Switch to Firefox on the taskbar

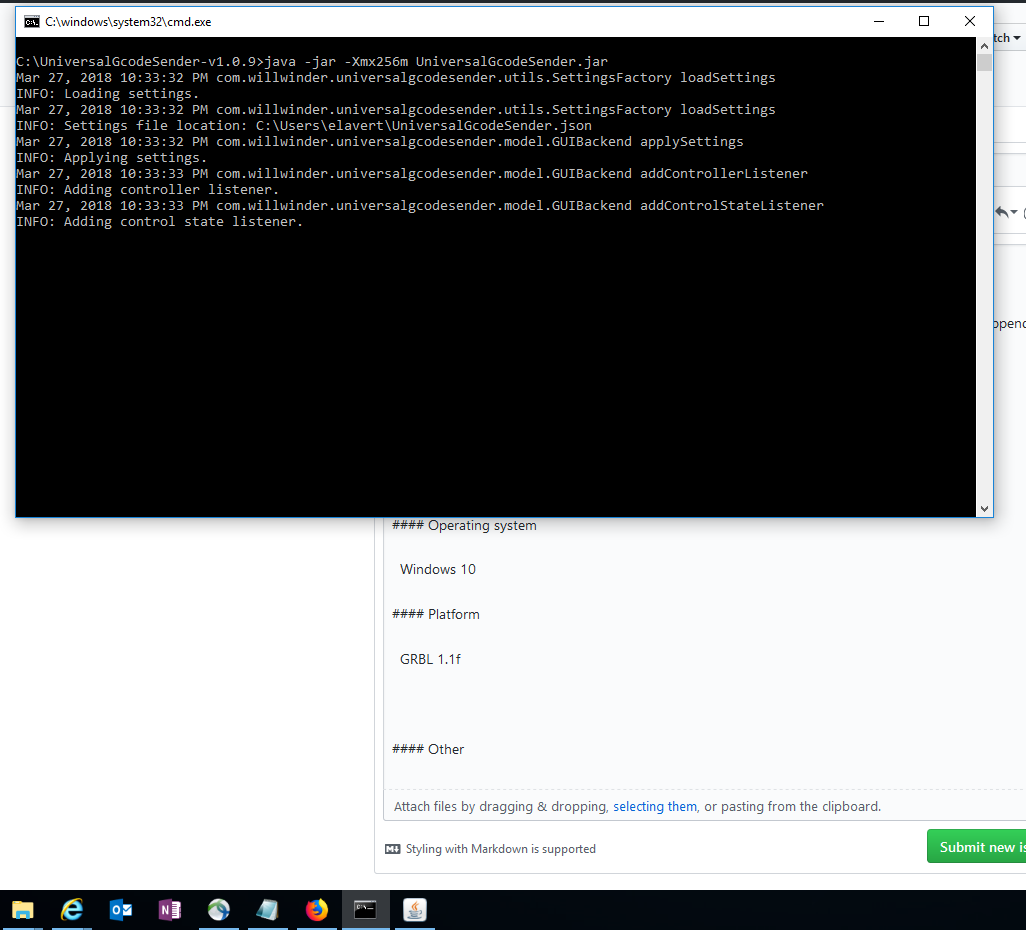(317, 910)
